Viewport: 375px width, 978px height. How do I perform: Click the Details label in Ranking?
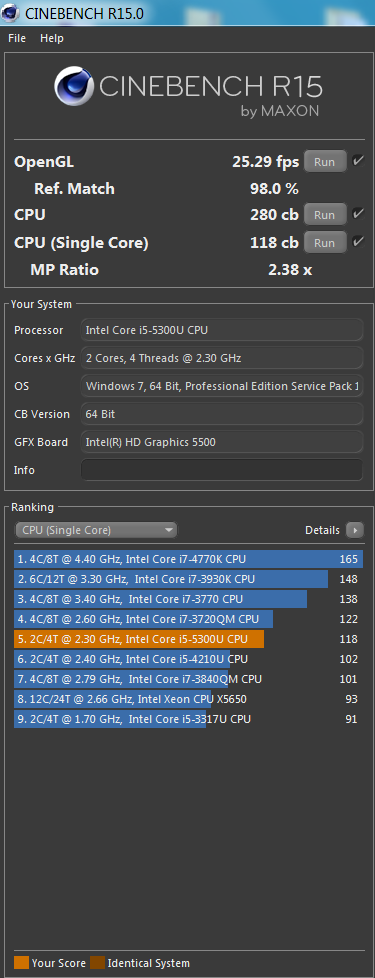click(322, 530)
